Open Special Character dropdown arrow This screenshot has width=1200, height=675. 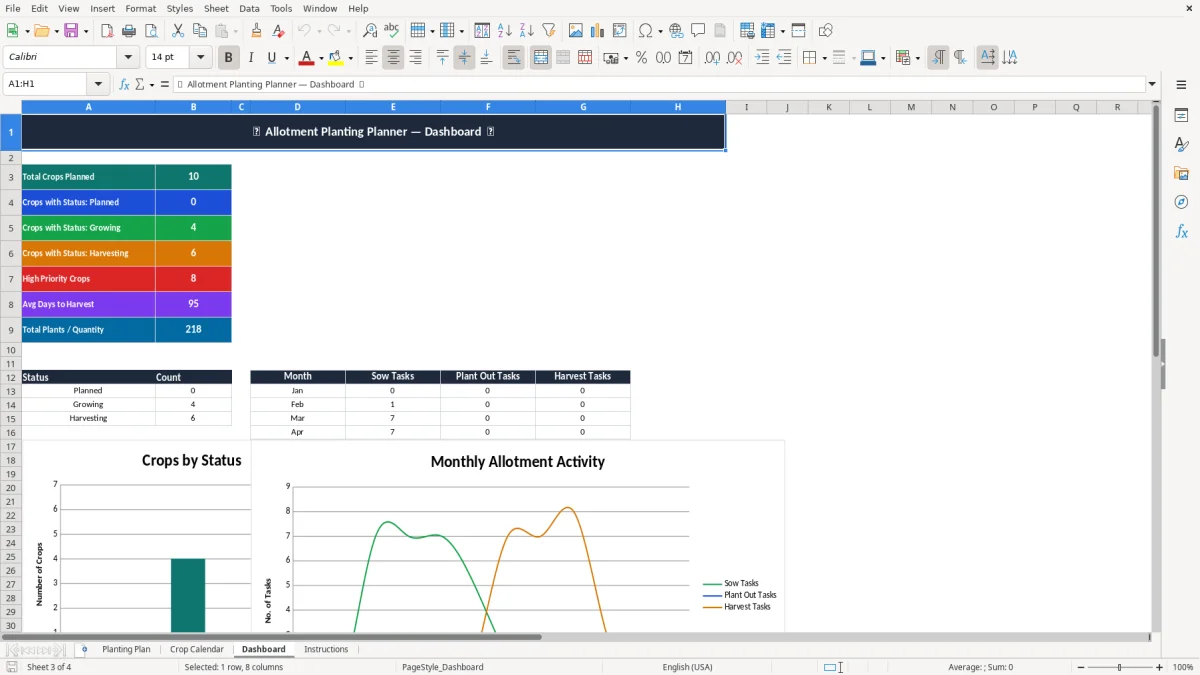click(x=660, y=31)
